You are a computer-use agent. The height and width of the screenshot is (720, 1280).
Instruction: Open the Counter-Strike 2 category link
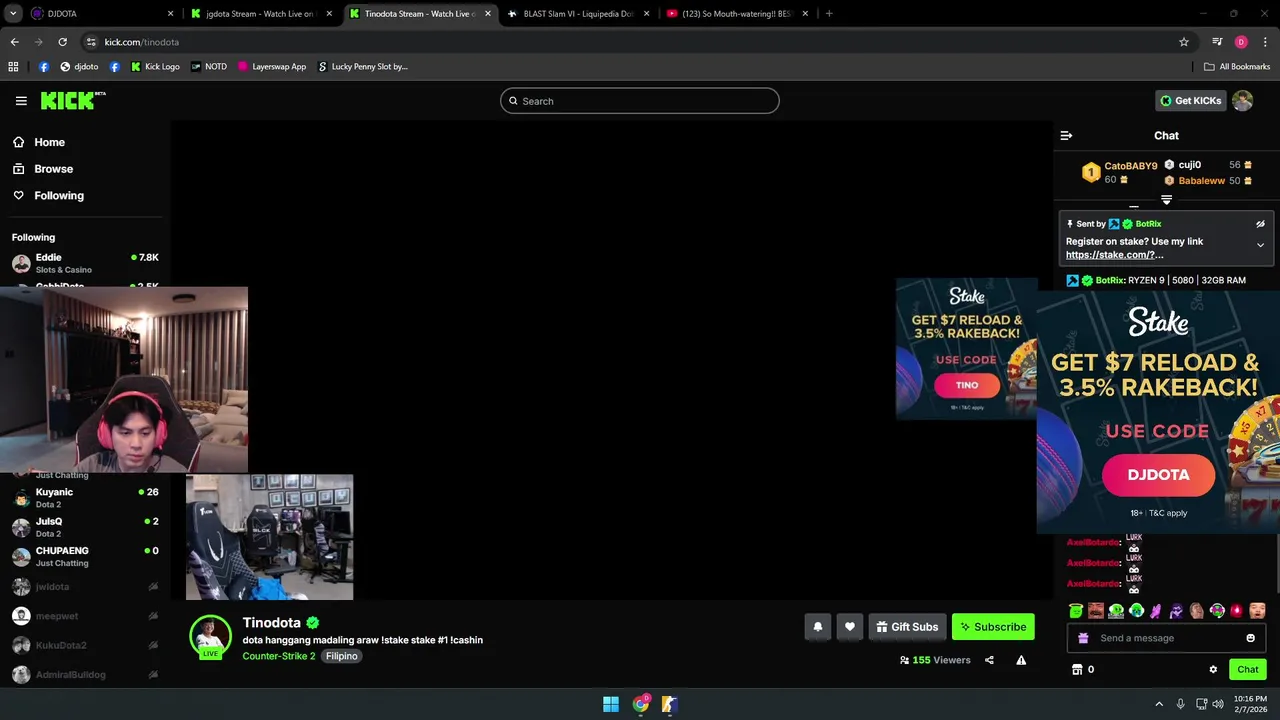point(279,656)
